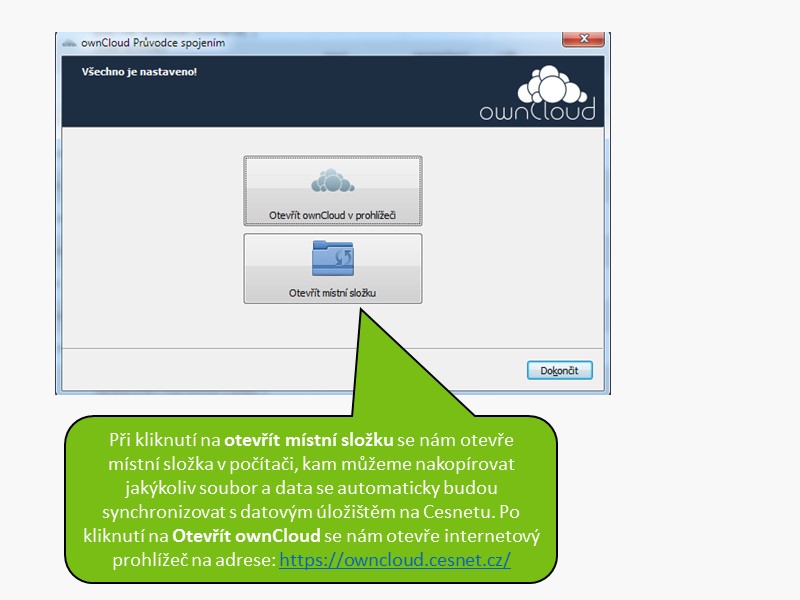Open the owncloud.cesnet.cz hyperlink
The height and width of the screenshot is (600, 800).
pos(395,560)
